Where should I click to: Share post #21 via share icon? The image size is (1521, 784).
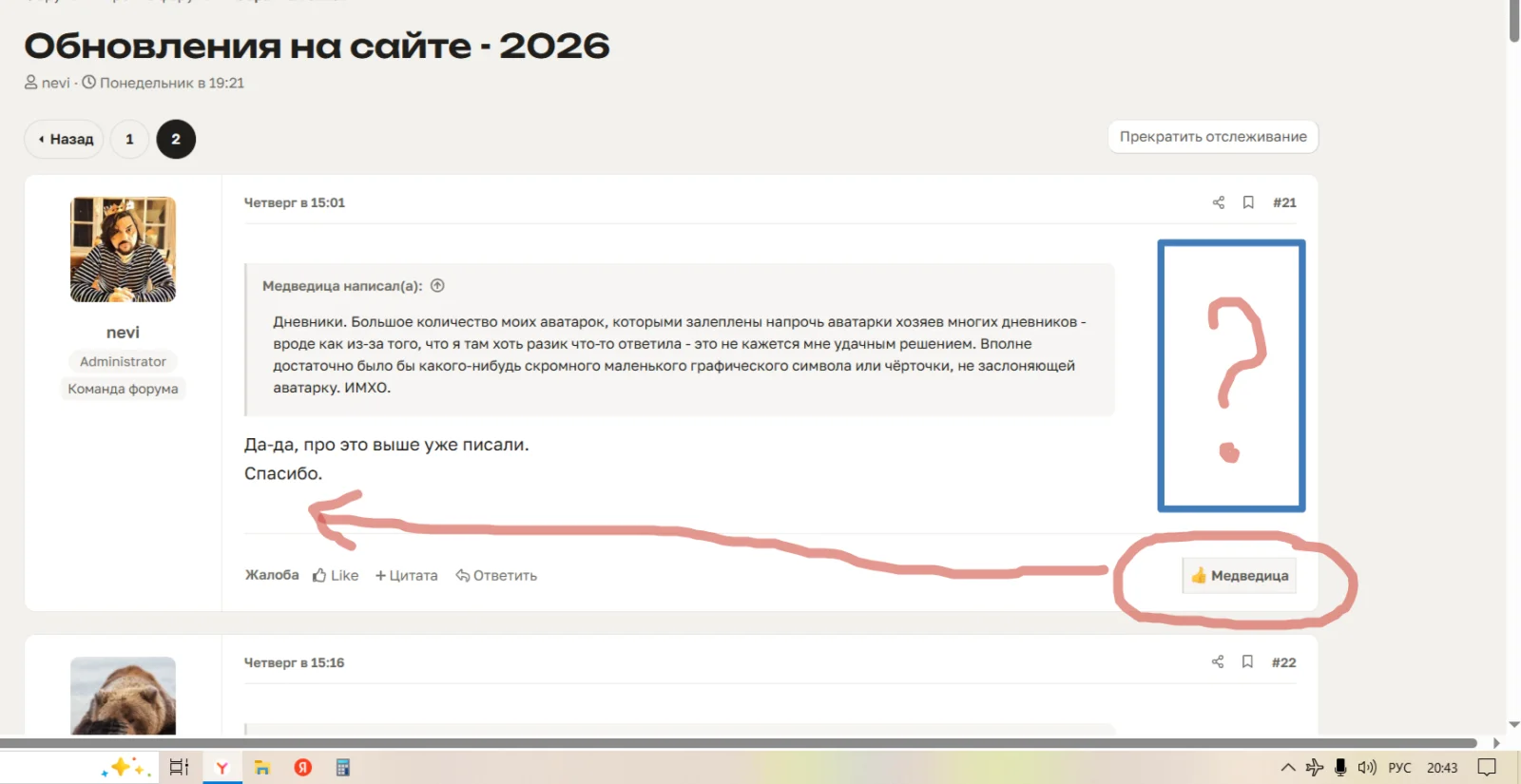(x=1219, y=202)
